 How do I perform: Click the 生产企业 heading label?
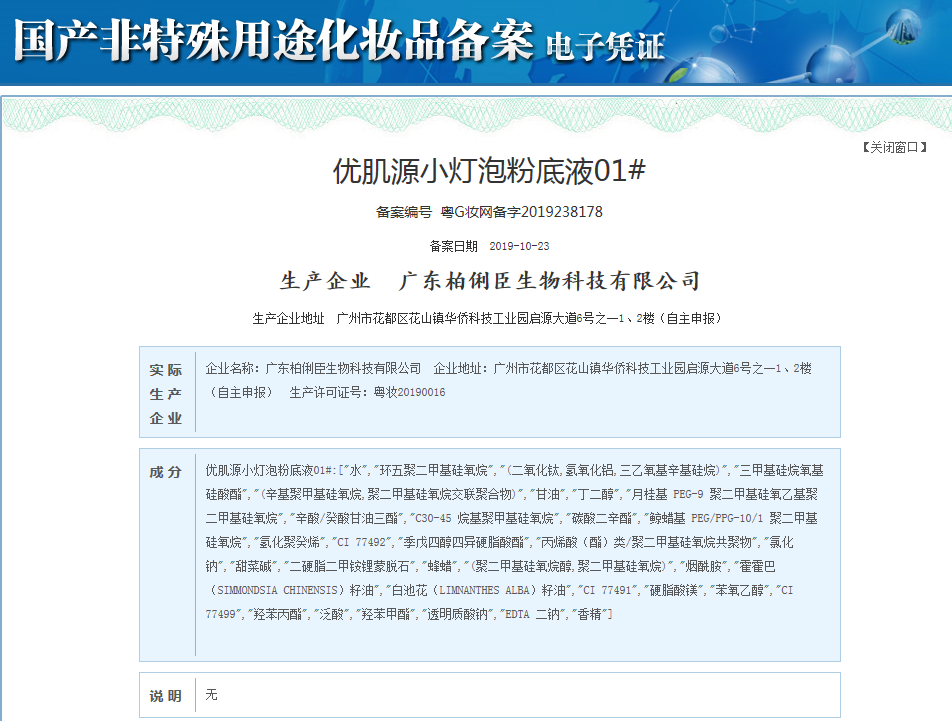[x=325, y=281]
